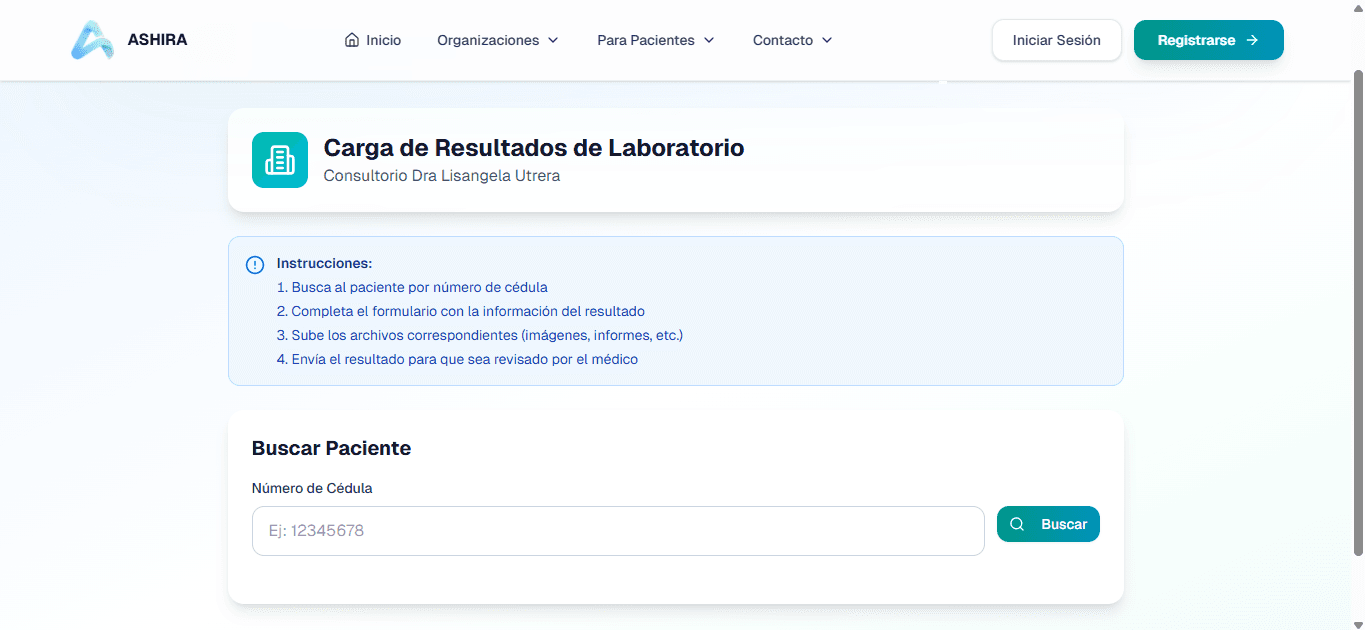1365x630 pixels.
Task: Click the info circle icon in the instructions box
Action: 255,264
